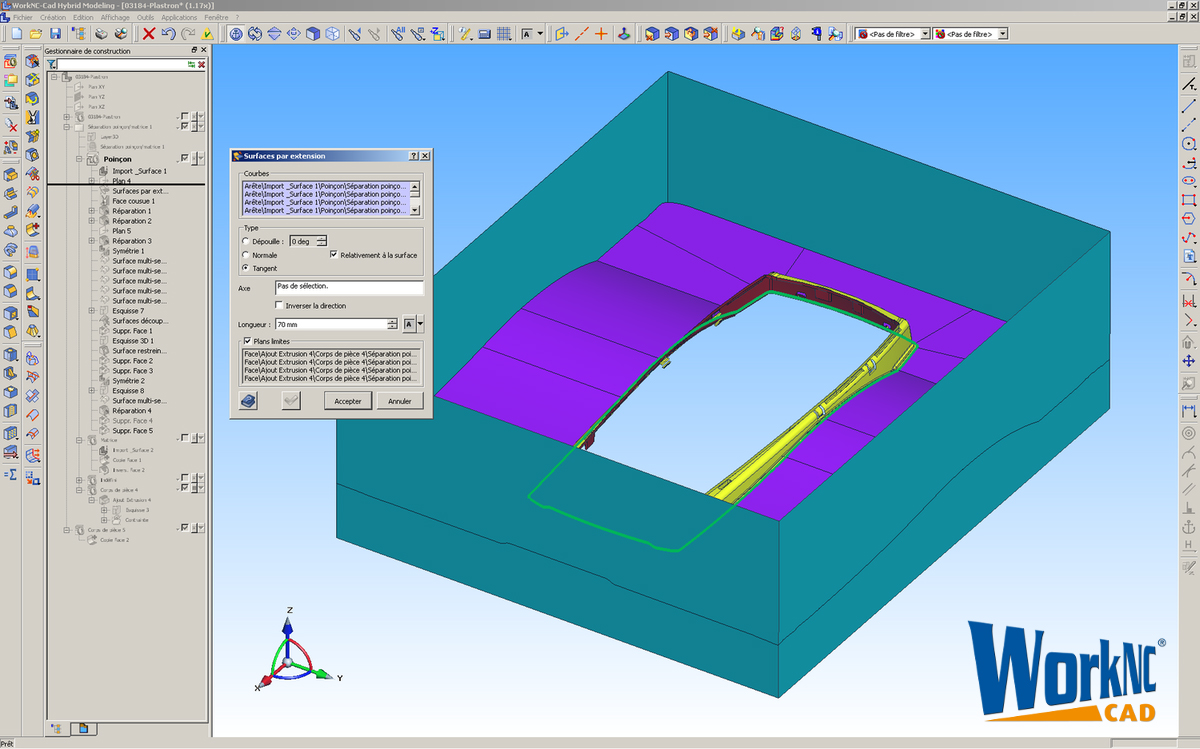Uncheck Relativement à la surface checkbox
Screen dimensions: 1200x749
(x=334, y=255)
